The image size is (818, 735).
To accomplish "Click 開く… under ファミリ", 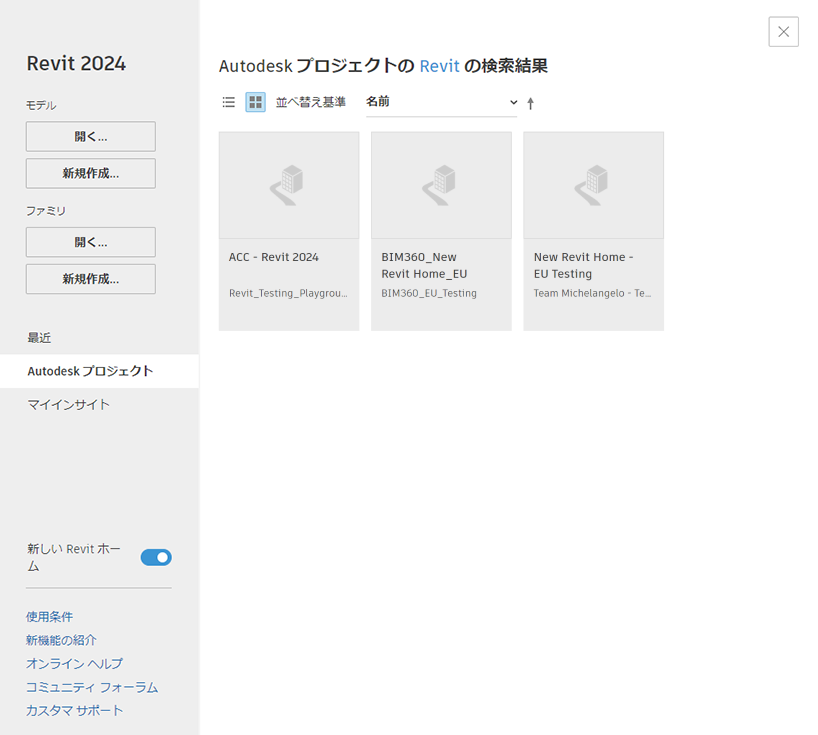I will [x=91, y=242].
